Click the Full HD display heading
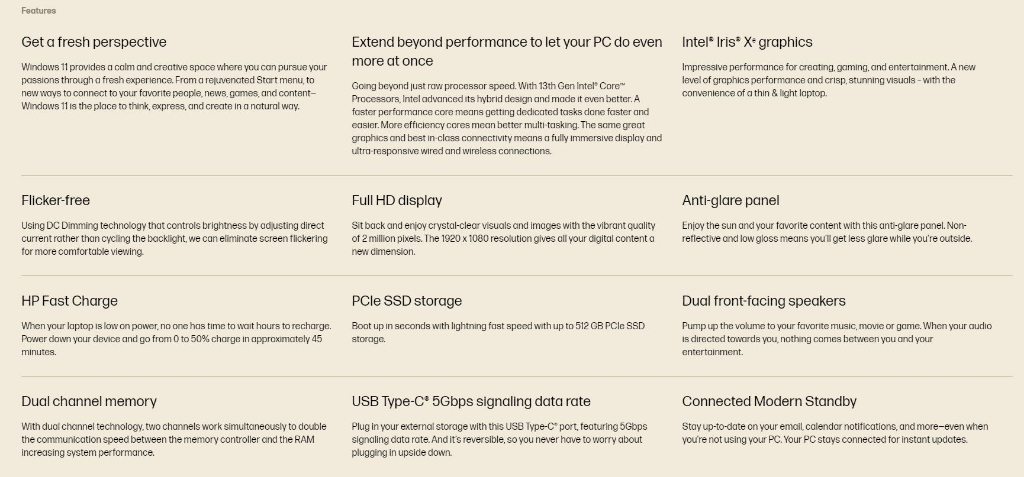Image resolution: width=1024 pixels, height=477 pixels. point(397,200)
